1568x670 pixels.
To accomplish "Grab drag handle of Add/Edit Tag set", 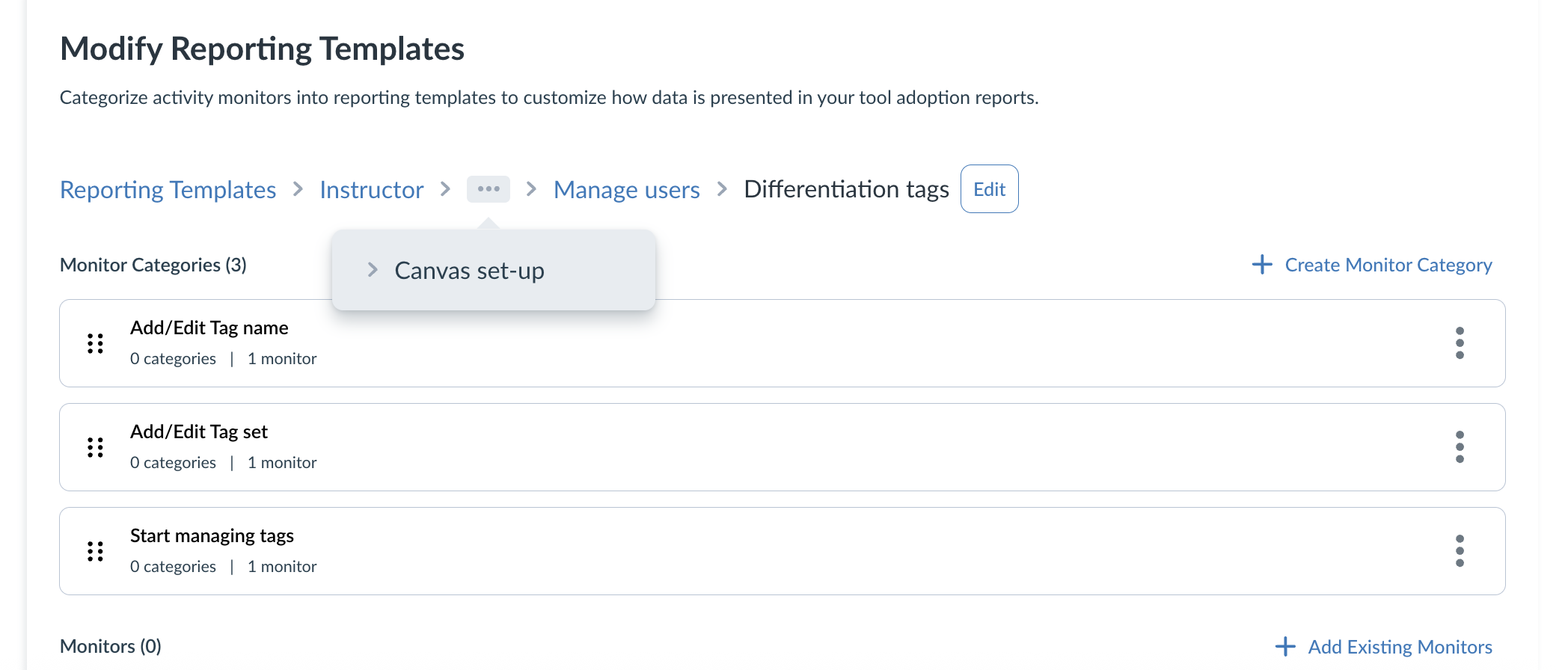I will pyautogui.click(x=95, y=447).
